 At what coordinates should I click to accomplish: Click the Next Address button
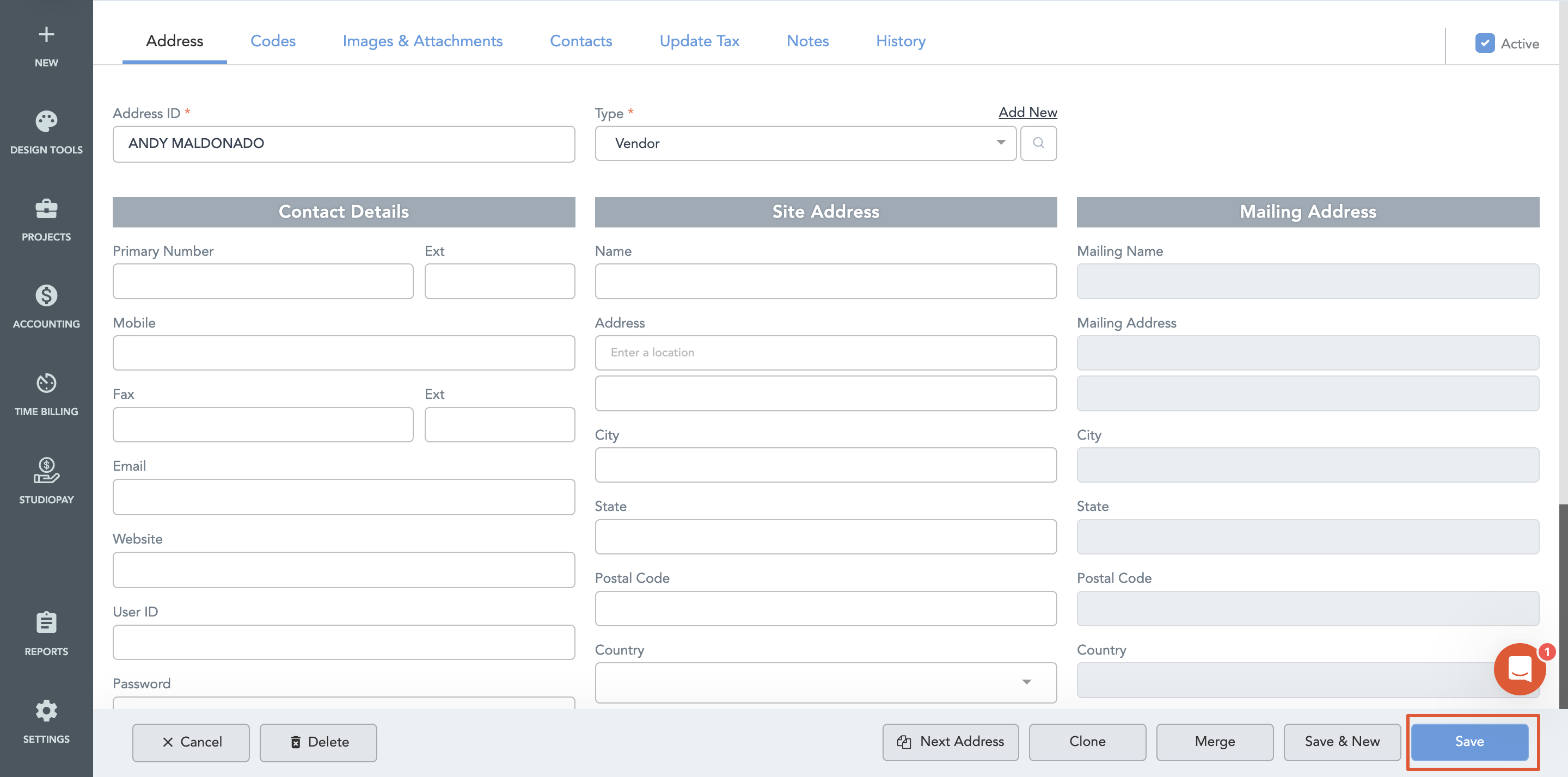tap(950, 741)
